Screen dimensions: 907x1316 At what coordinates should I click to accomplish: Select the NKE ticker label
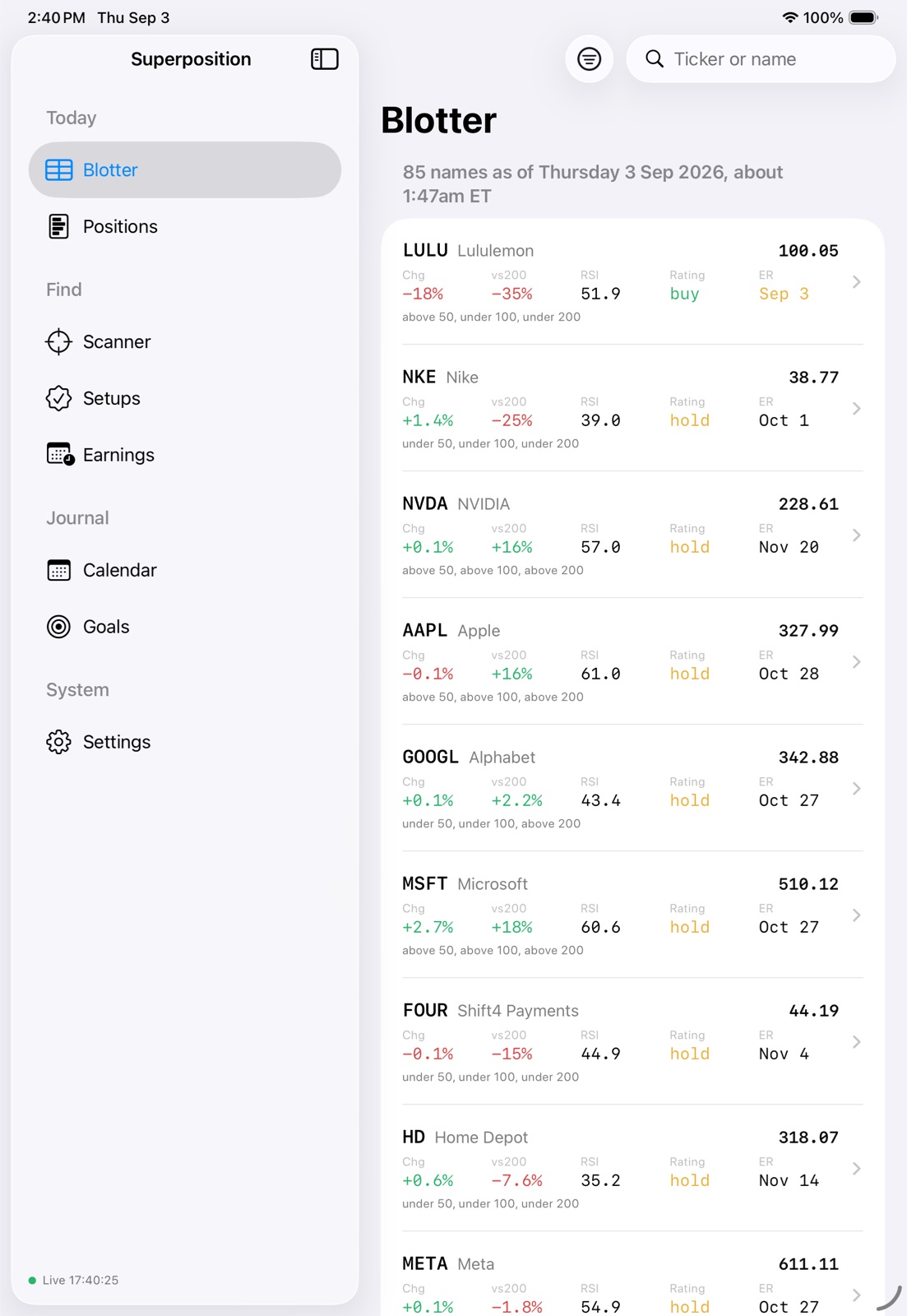coord(419,377)
